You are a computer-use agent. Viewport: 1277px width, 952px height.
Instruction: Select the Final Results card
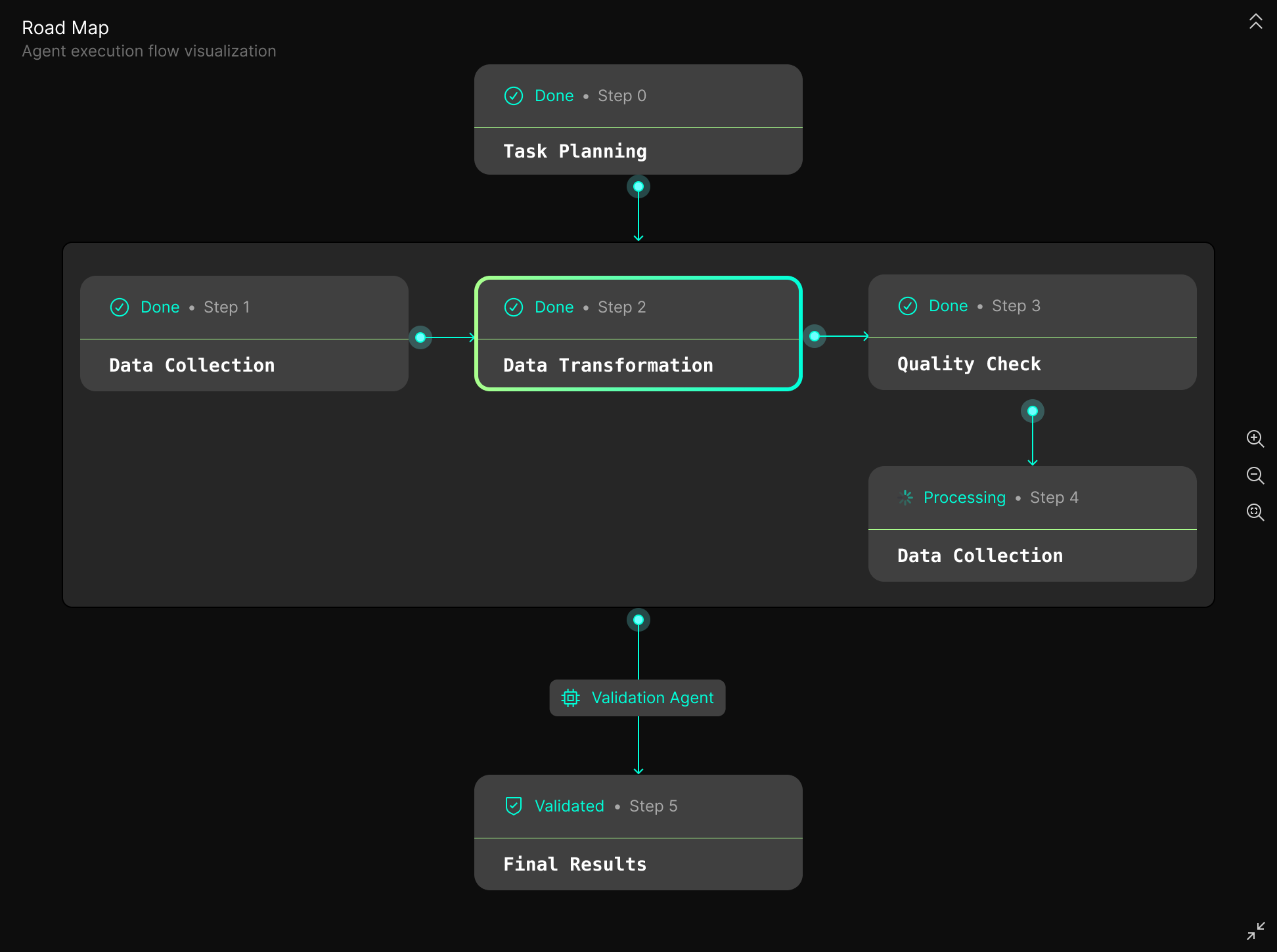638,833
